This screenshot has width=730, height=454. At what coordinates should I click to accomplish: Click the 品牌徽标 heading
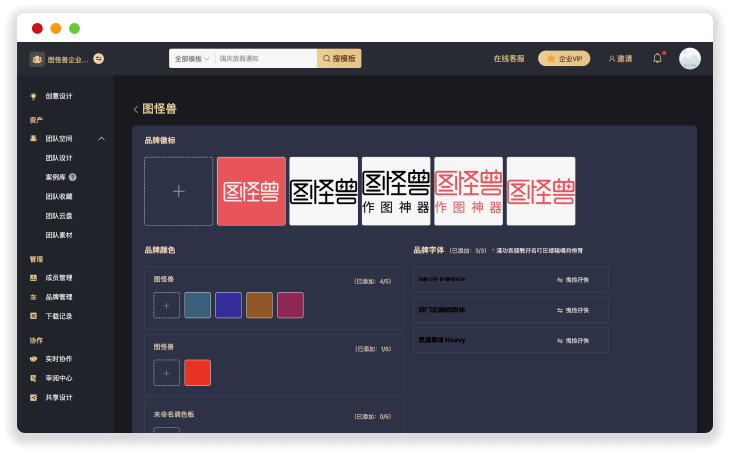click(x=160, y=141)
